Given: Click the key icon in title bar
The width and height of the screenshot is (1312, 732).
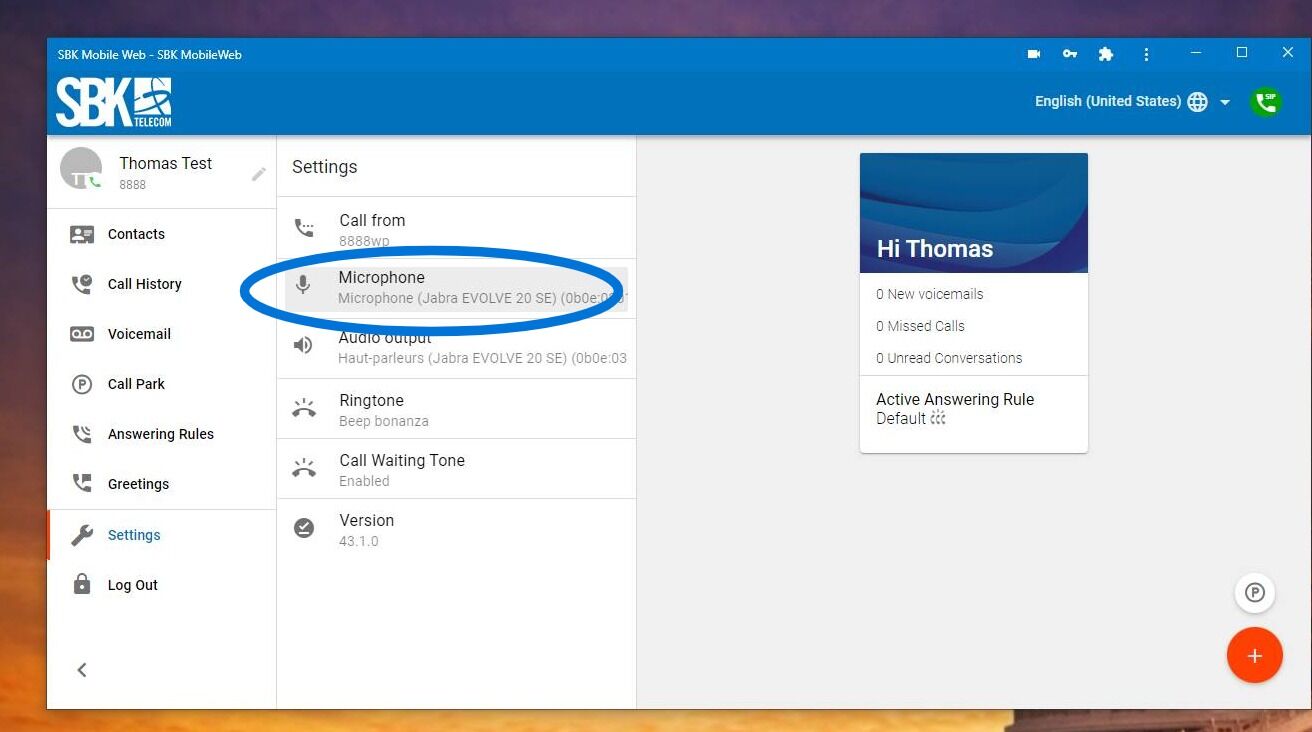Looking at the screenshot, I should [x=1070, y=54].
